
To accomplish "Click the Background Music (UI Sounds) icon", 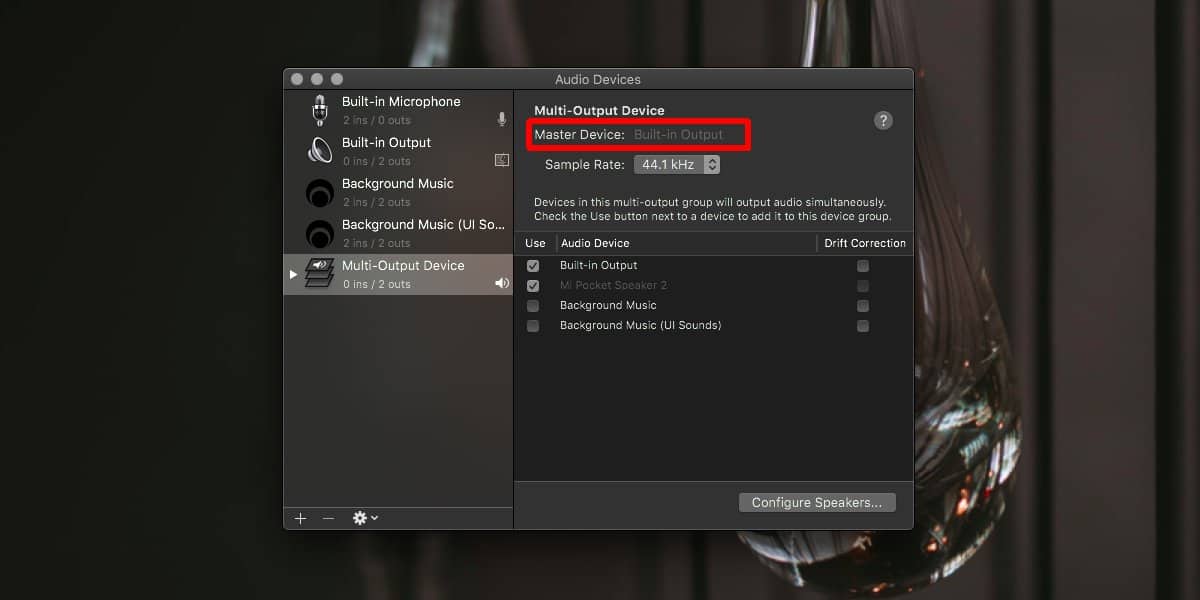I will pos(319,233).
